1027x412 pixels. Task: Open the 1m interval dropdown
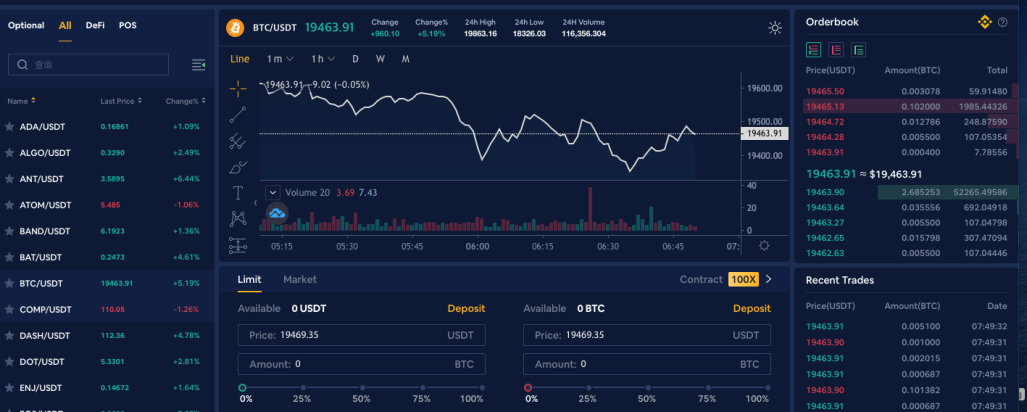tap(280, 59)
